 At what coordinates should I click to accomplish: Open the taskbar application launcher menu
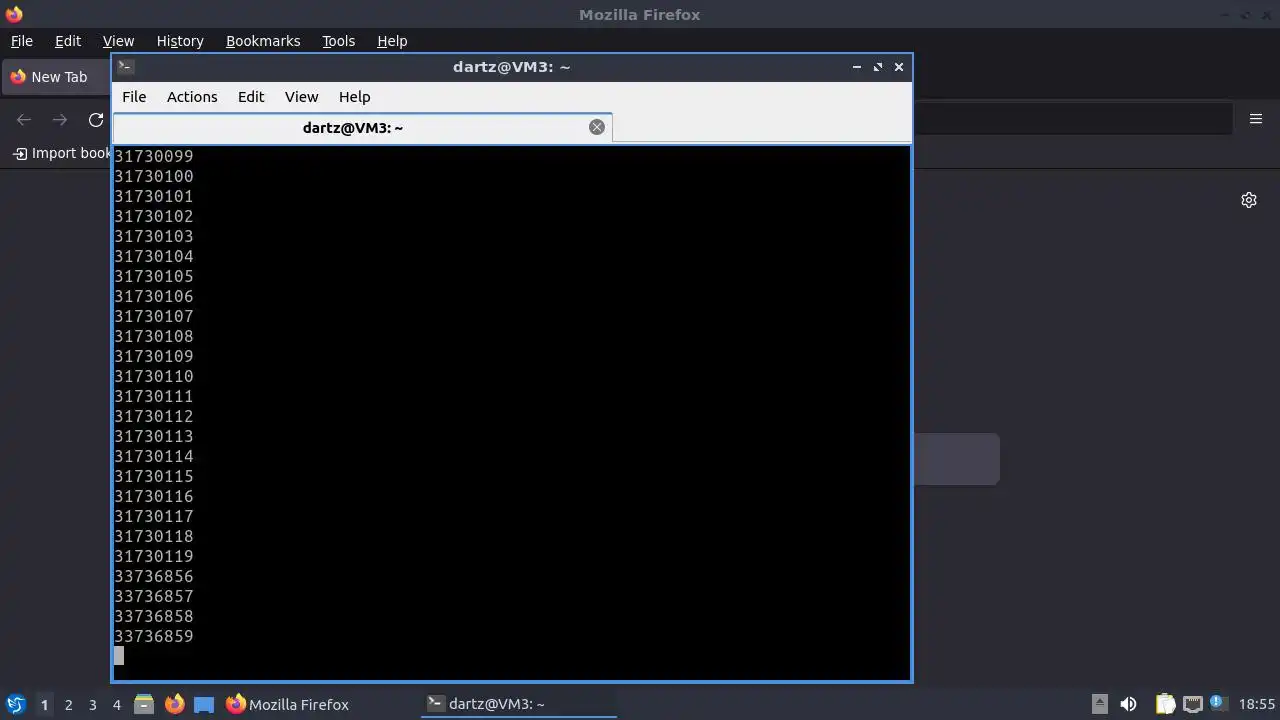pyautogui.click(x=15, y=704)
